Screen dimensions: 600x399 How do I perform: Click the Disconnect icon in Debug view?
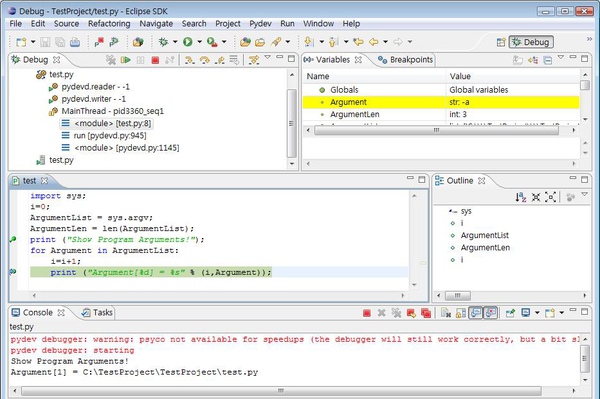tap(170, 60)
